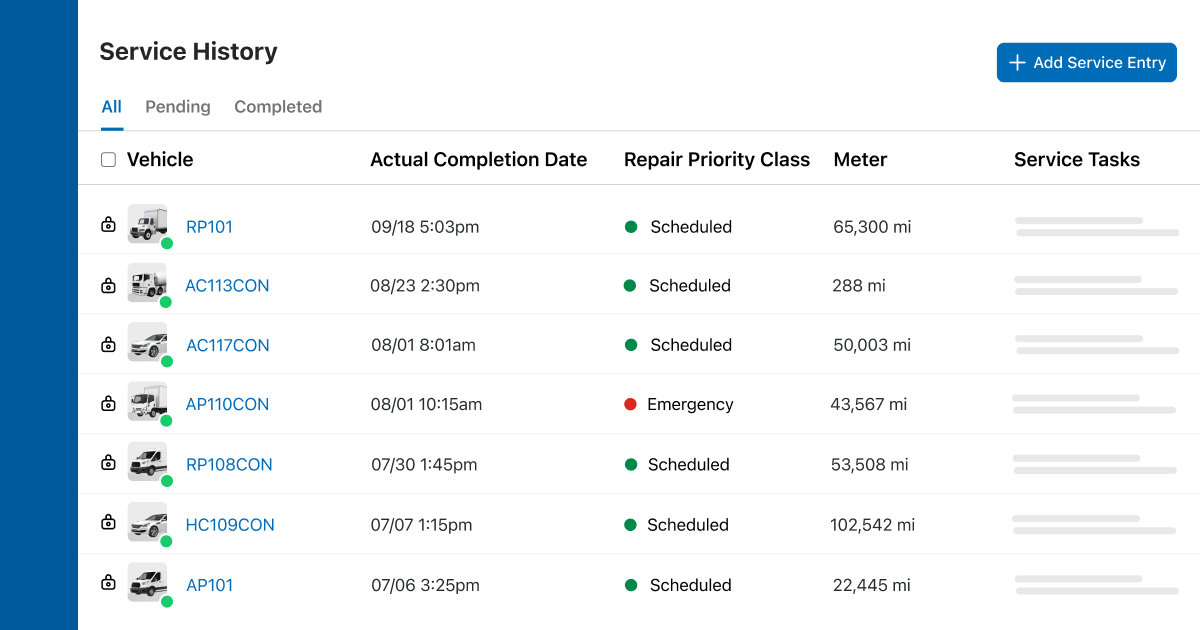Click the Meter column header
1200x630 pixels.
click(860, 160)
